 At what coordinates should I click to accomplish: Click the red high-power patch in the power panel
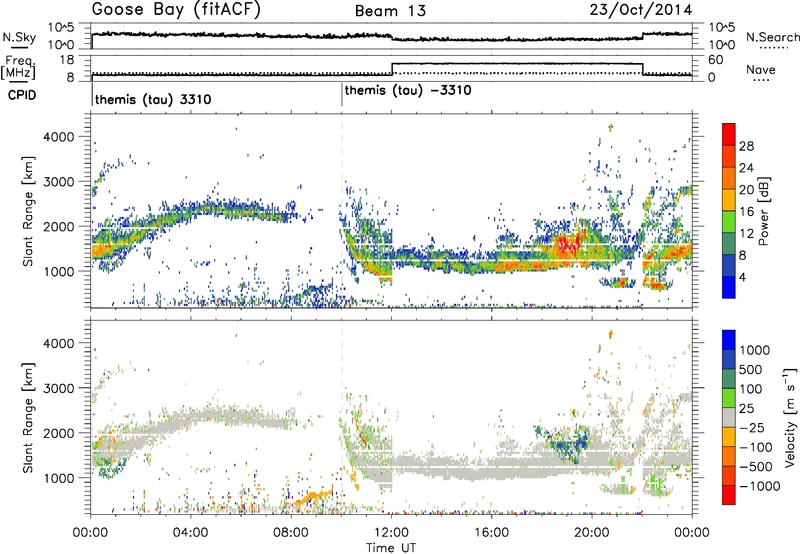coord(569,245)
